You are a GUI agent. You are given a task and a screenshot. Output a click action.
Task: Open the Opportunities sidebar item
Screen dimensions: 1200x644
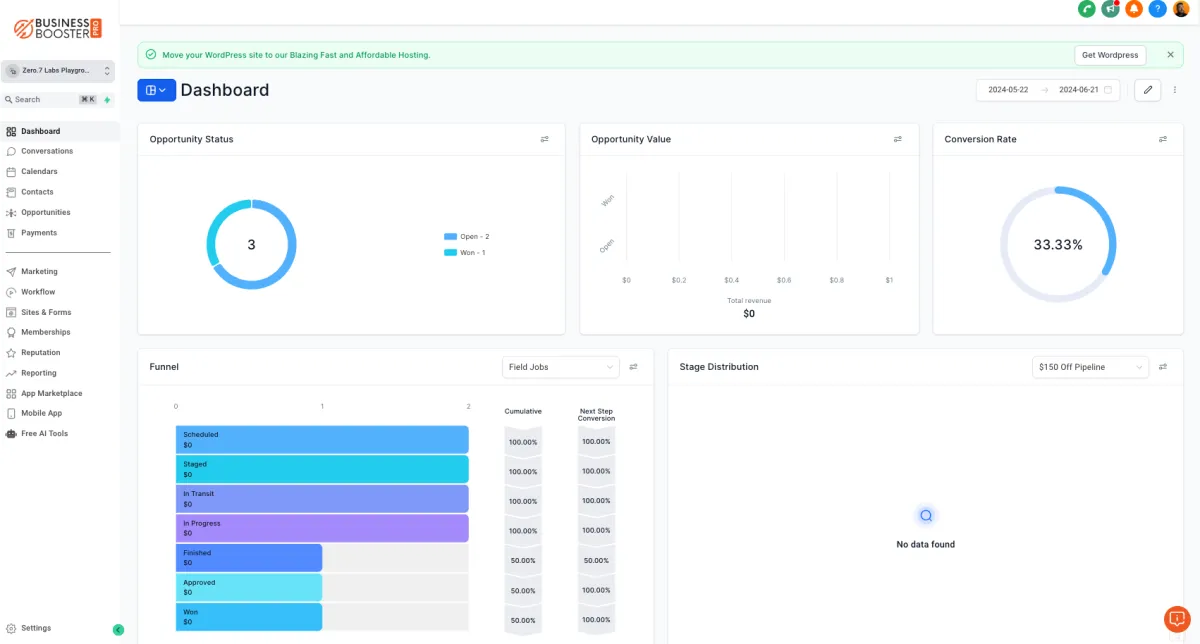(46, 212)
